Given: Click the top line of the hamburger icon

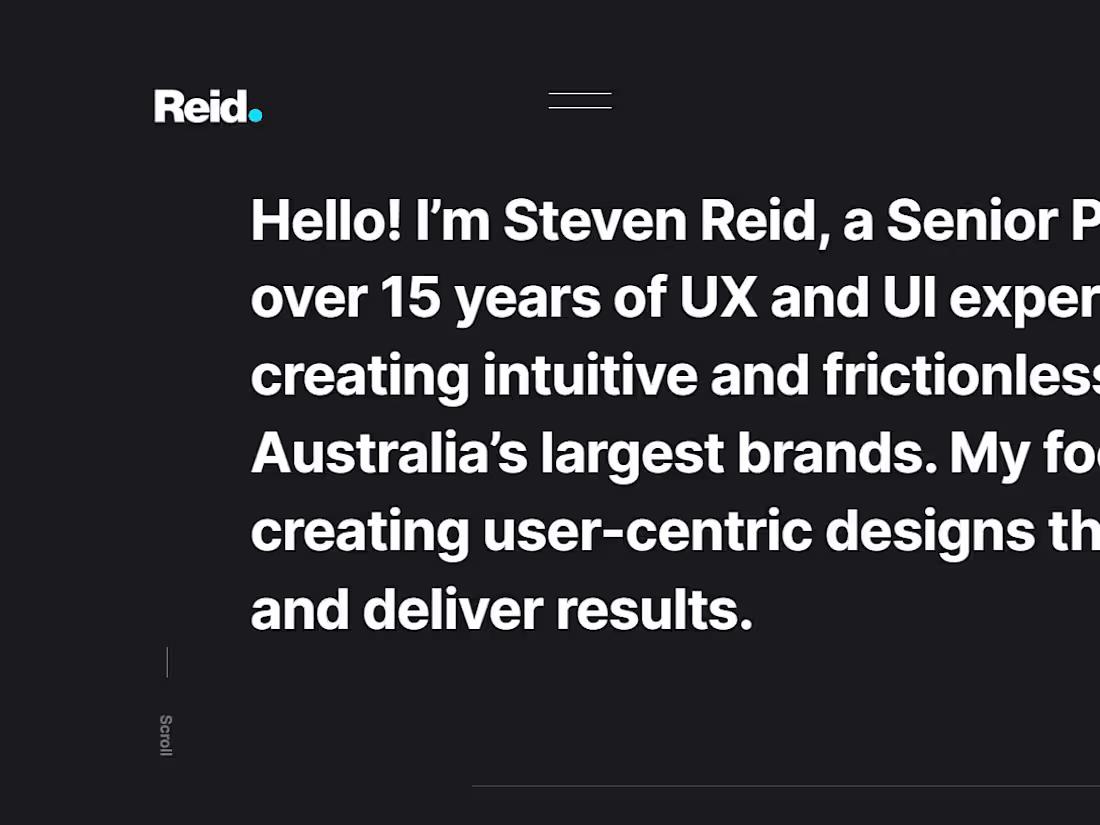Looking at the screenshot, I should click(x=580, y=93).
